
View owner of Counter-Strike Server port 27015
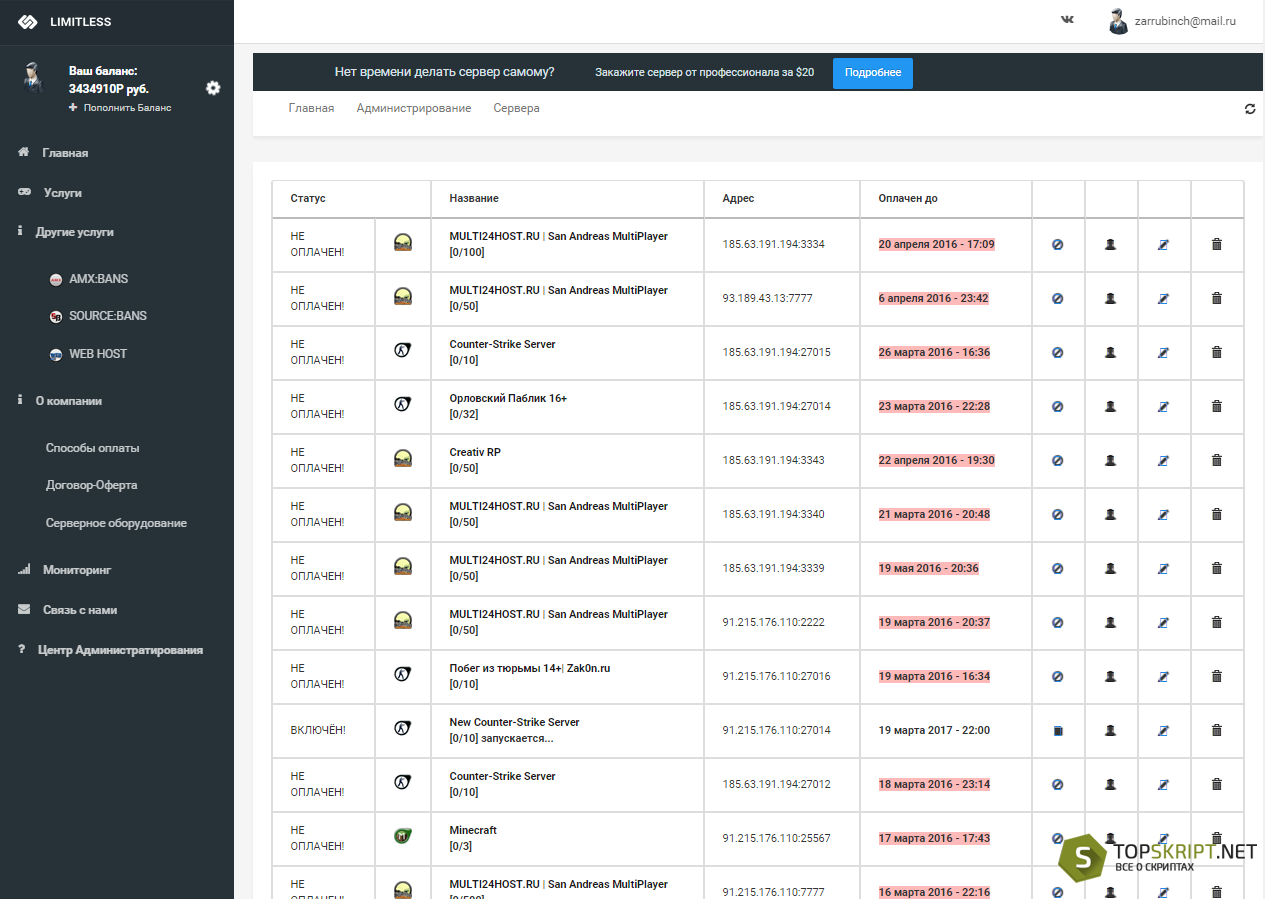[x=1110, y=352]
